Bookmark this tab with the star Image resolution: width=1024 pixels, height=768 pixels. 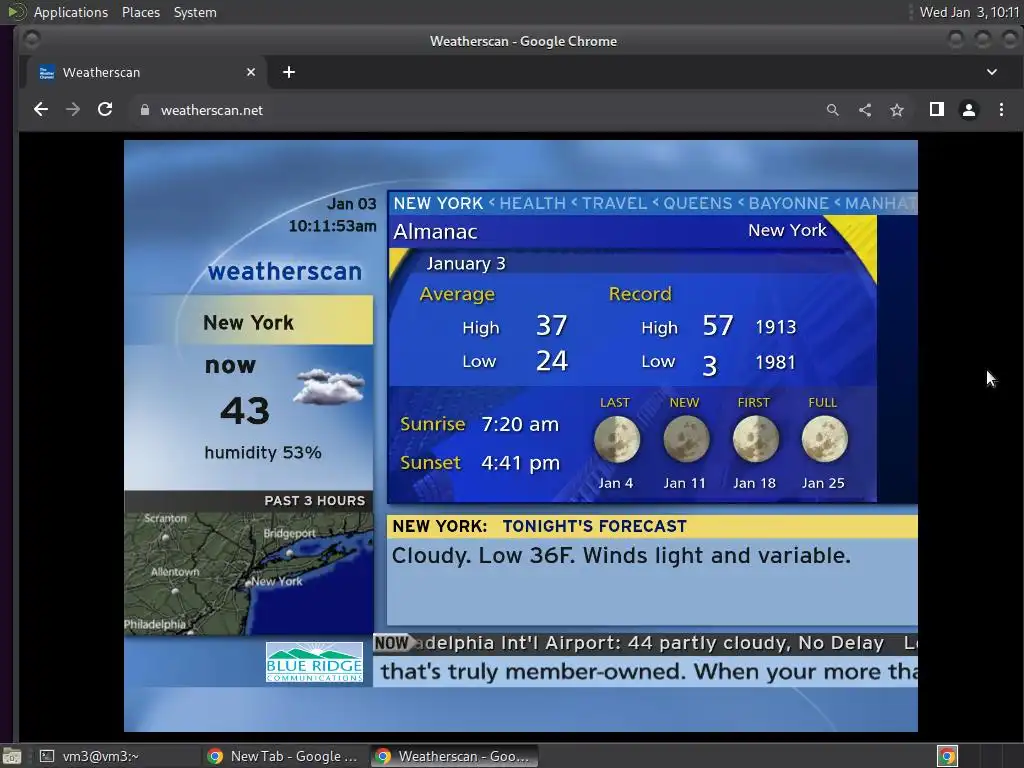[897, 110]
